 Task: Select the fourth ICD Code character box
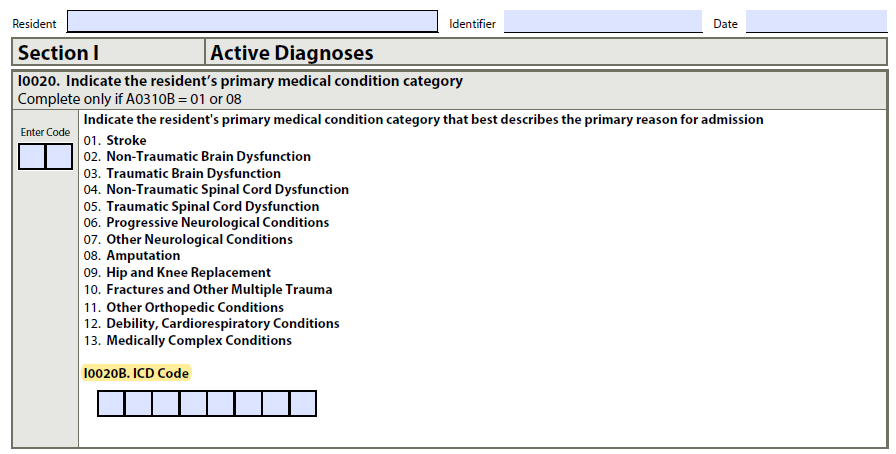[193, 404]
